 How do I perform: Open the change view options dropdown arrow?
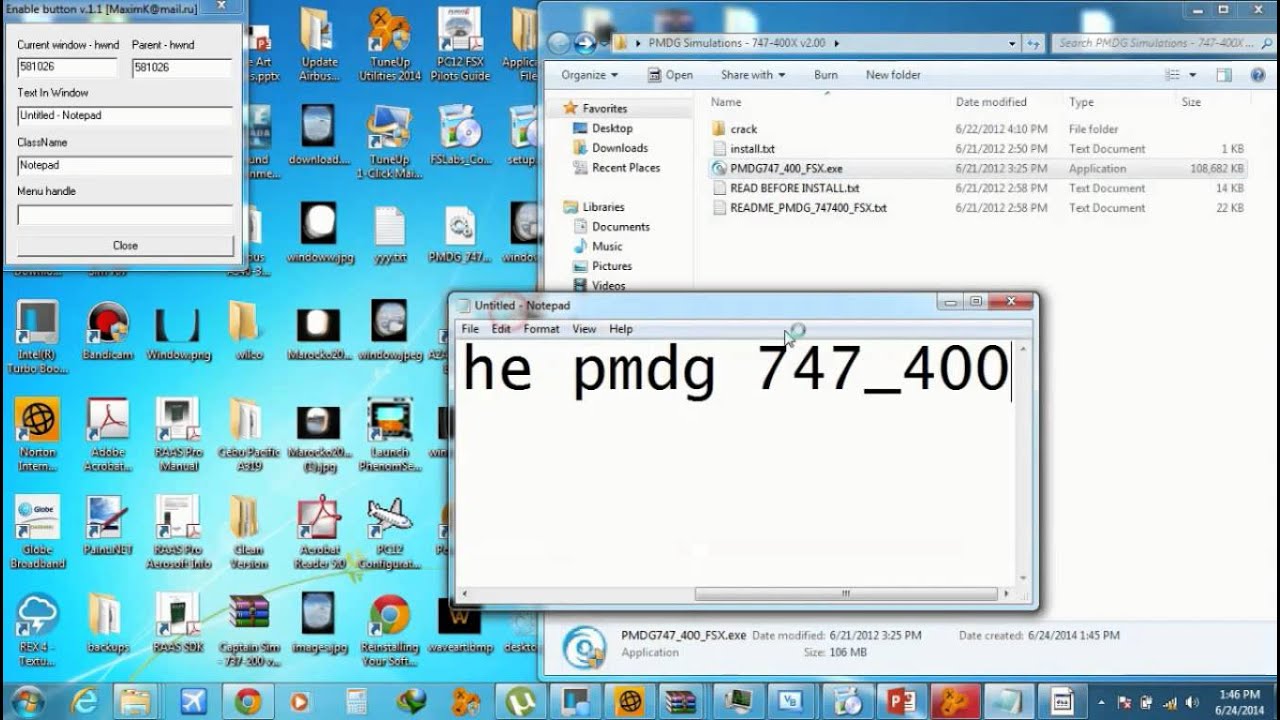1193,75
